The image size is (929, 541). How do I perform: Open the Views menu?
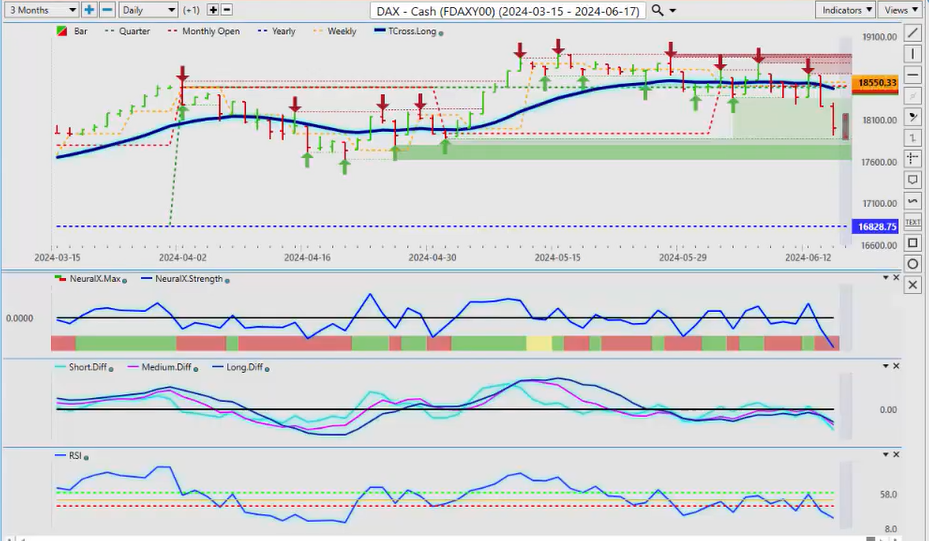pos(901,10)
